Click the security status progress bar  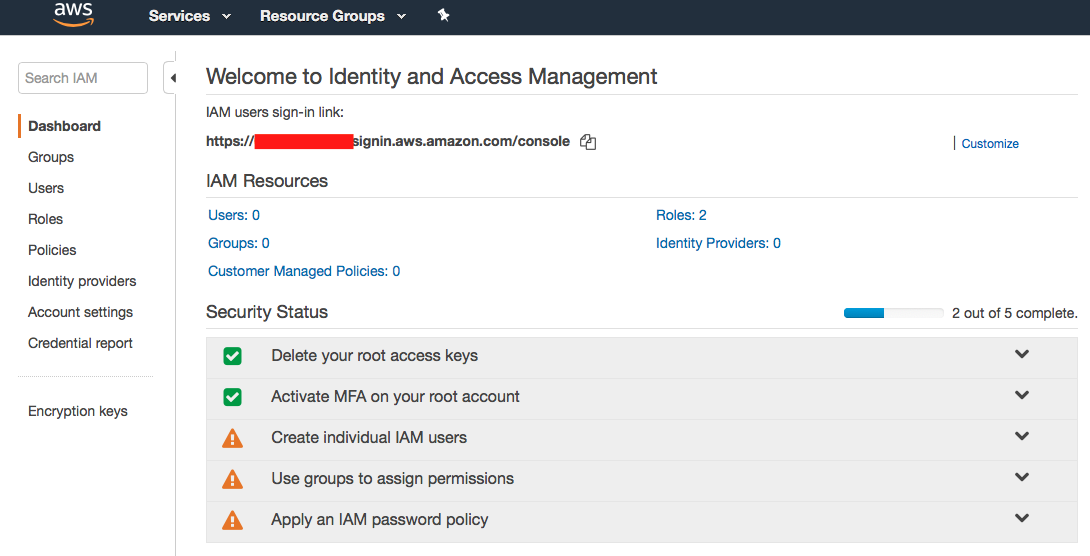893,313
